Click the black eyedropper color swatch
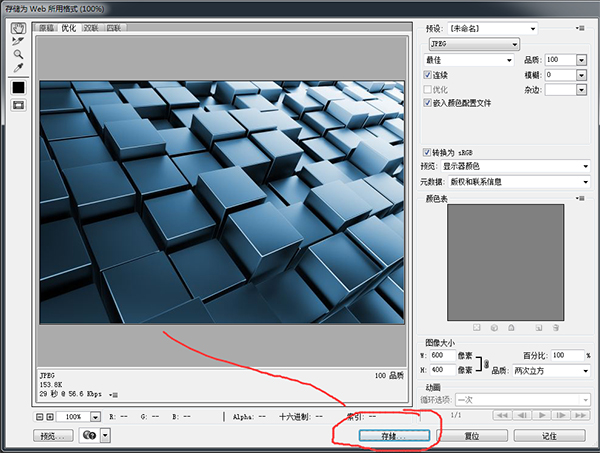Image resolution: width=600 pixels, height=453 pixels. pos(18,88)
